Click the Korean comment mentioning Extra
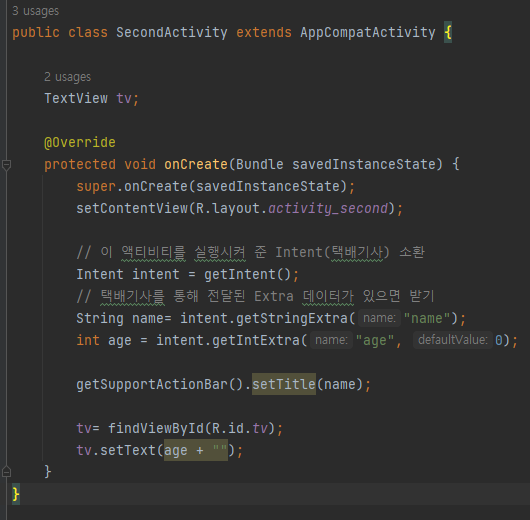The image size is (530, 520). click(255, 297)
